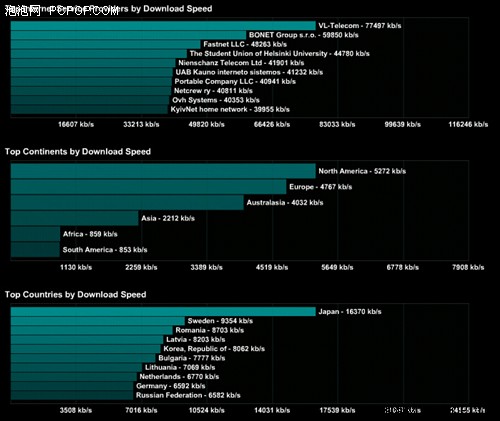Click the Top Continents by Download Speed title
Viewport: 500px width, 421px height.
pos(78,152)
